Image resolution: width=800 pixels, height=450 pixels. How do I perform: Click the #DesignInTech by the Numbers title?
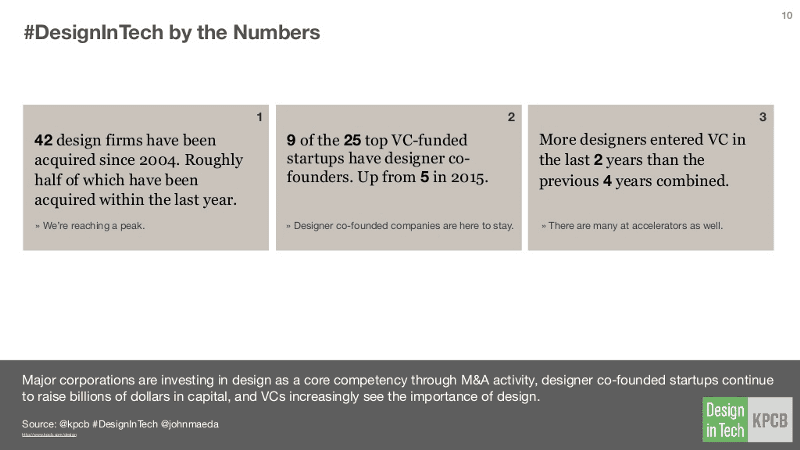[x=171, y=33]
